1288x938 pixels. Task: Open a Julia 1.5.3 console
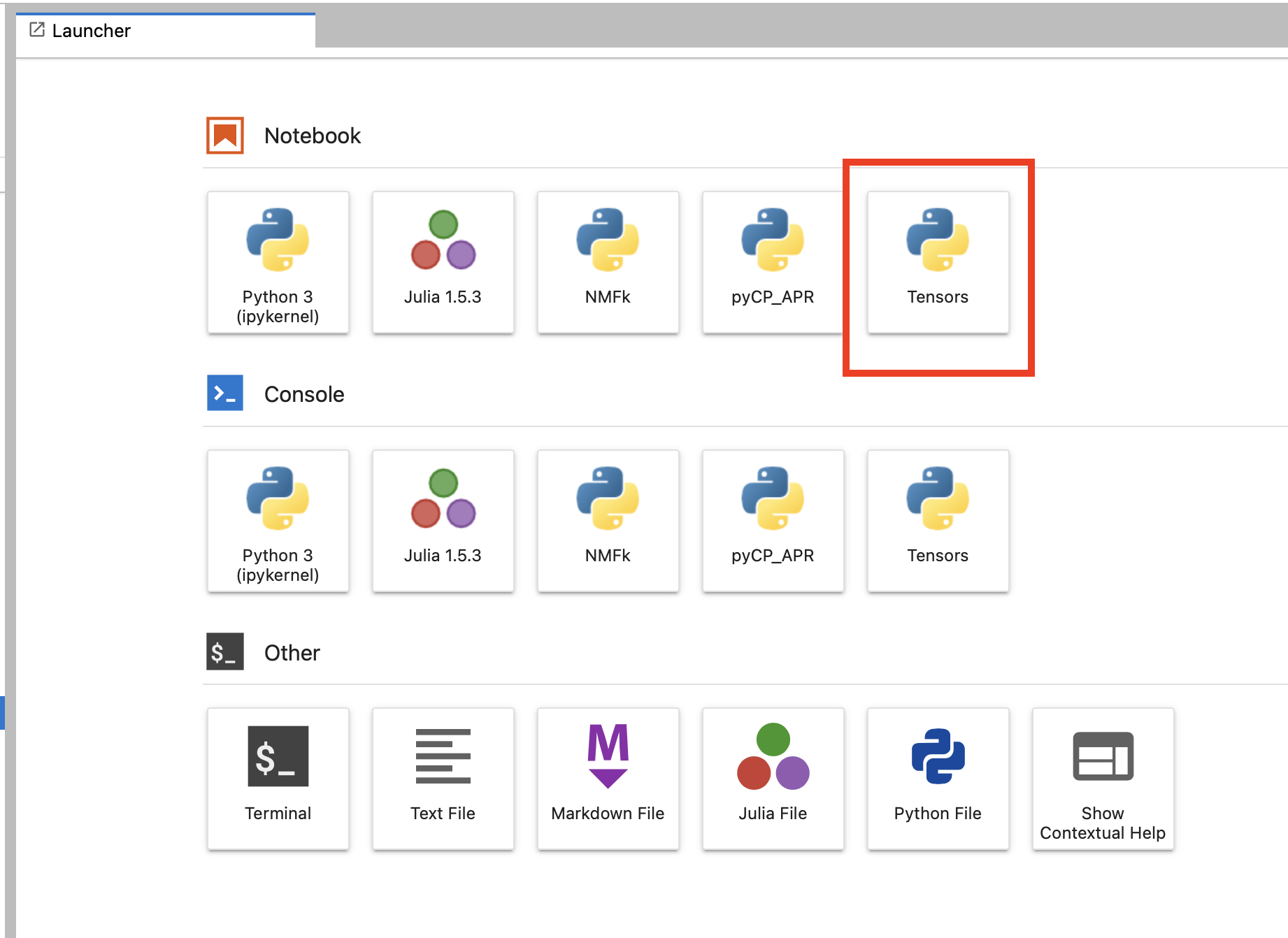coord(443,521)
